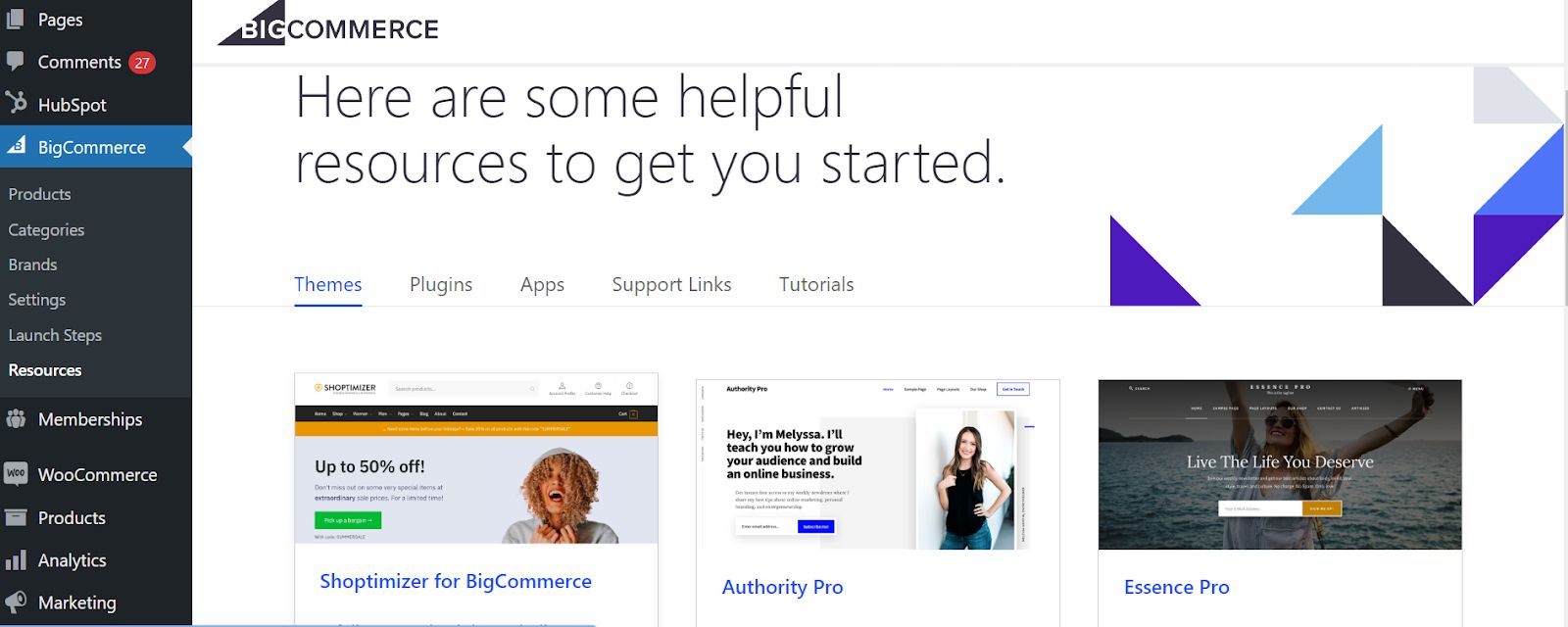
Task: Switch to the Plugins tab
Action: coord(441,284)
